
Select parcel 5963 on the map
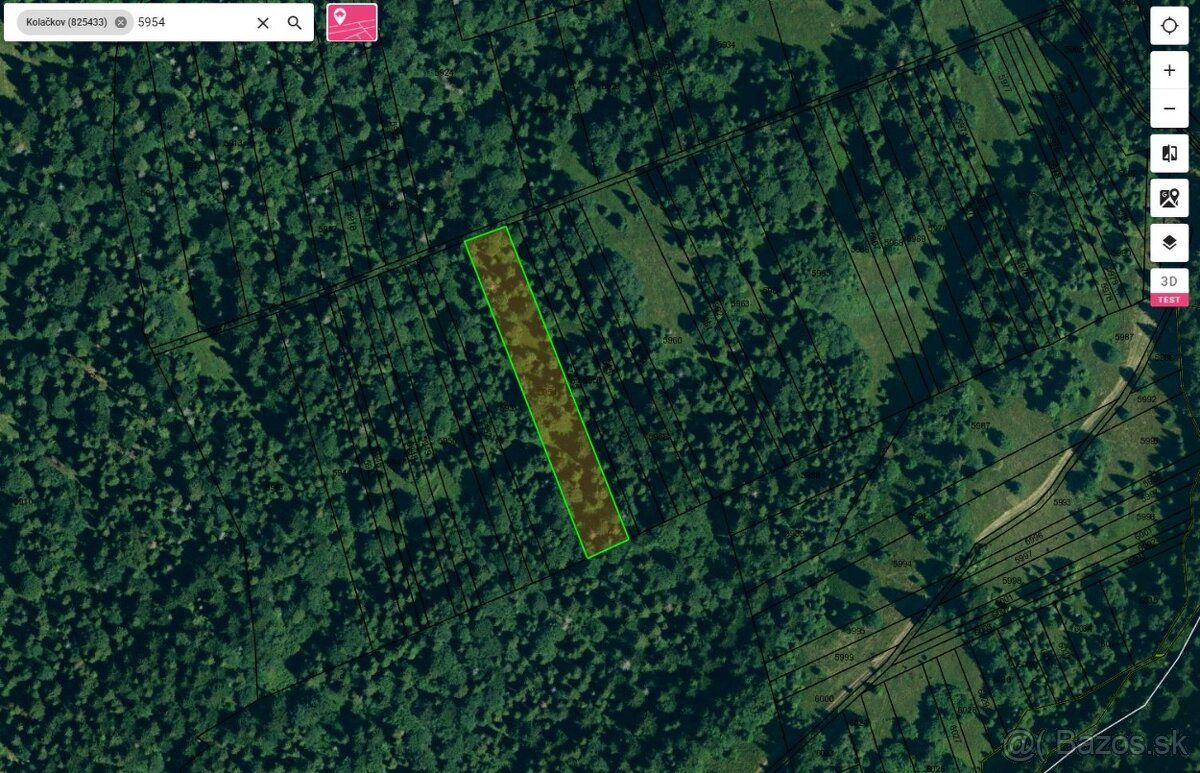(739, 304)
